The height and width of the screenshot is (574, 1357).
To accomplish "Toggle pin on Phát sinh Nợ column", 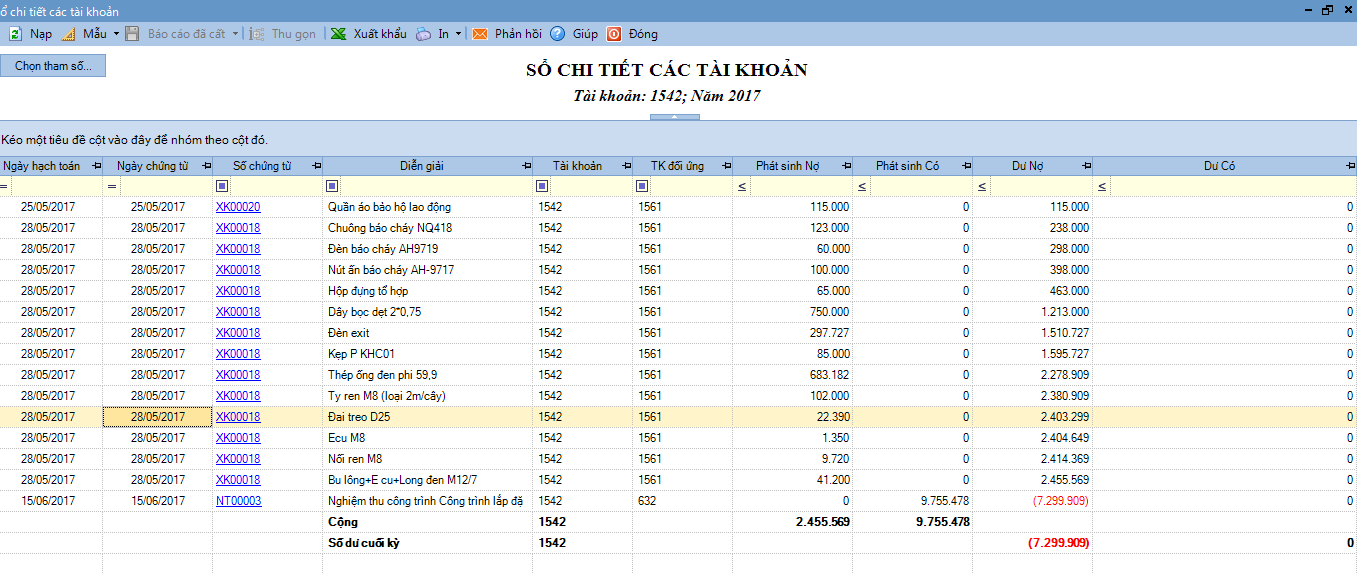I will click(846, 166).
